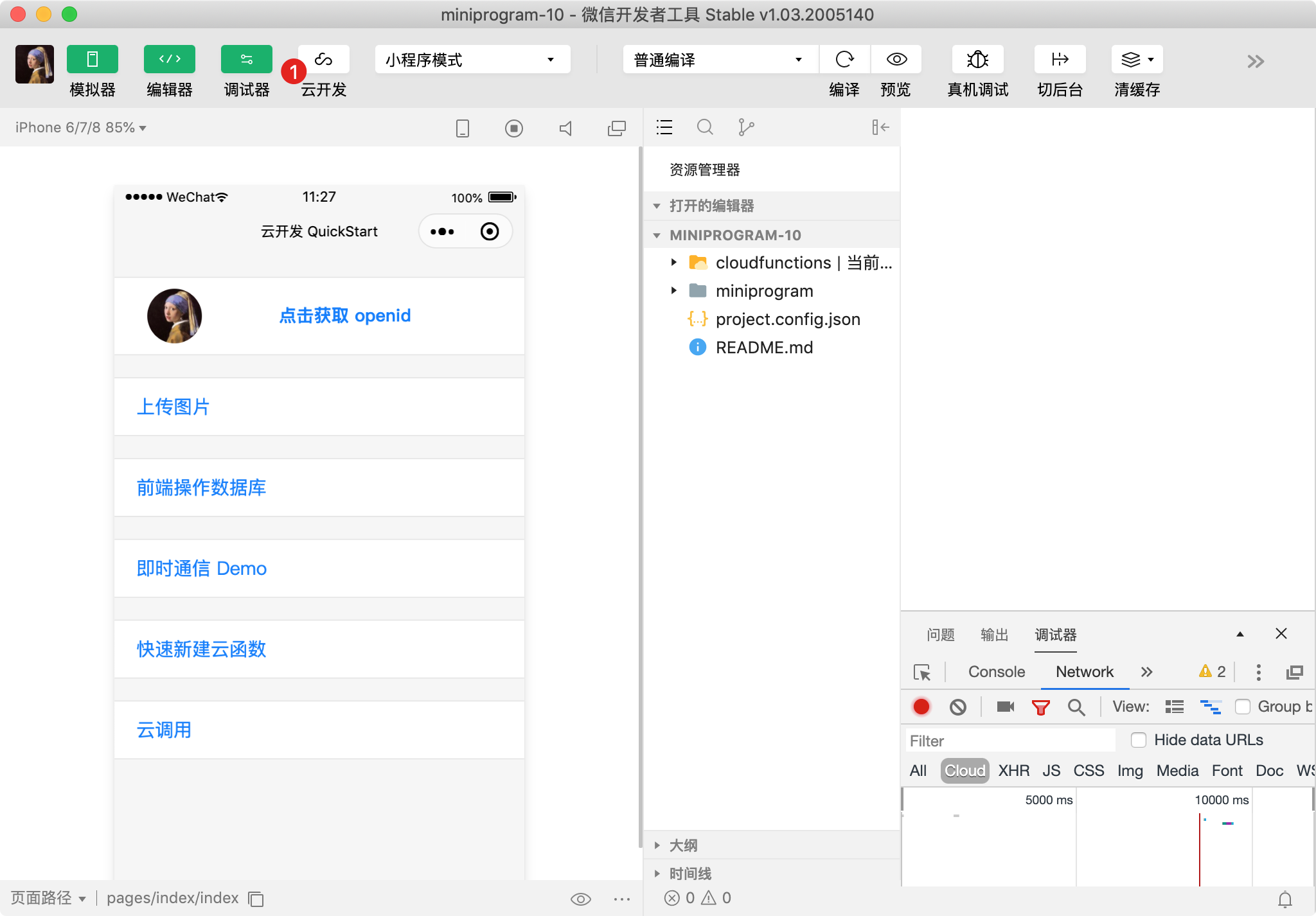Check the Group by frame checkbox
This screenshot has width=1316, height=916.
point(1243,707)
